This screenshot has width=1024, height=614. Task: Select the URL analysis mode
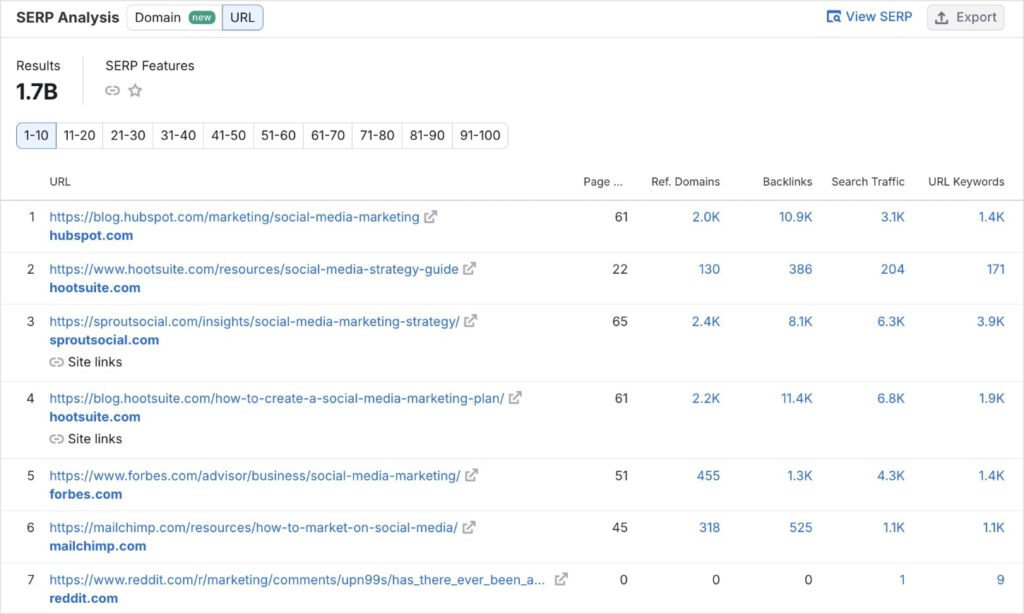click(242, 17)
